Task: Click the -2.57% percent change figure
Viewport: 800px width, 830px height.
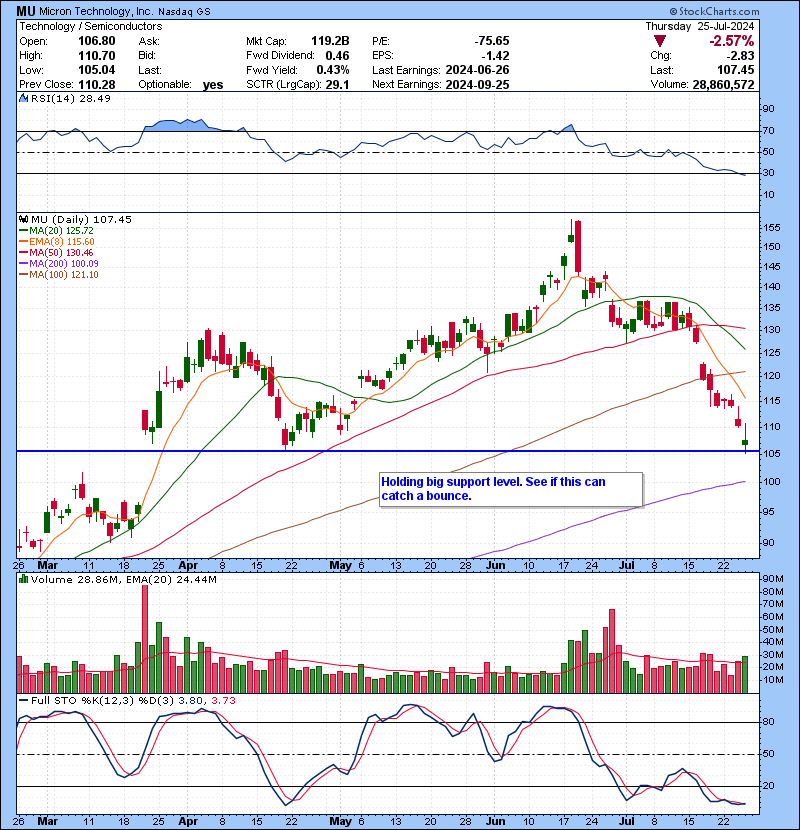Action: [x=732, y=41]
